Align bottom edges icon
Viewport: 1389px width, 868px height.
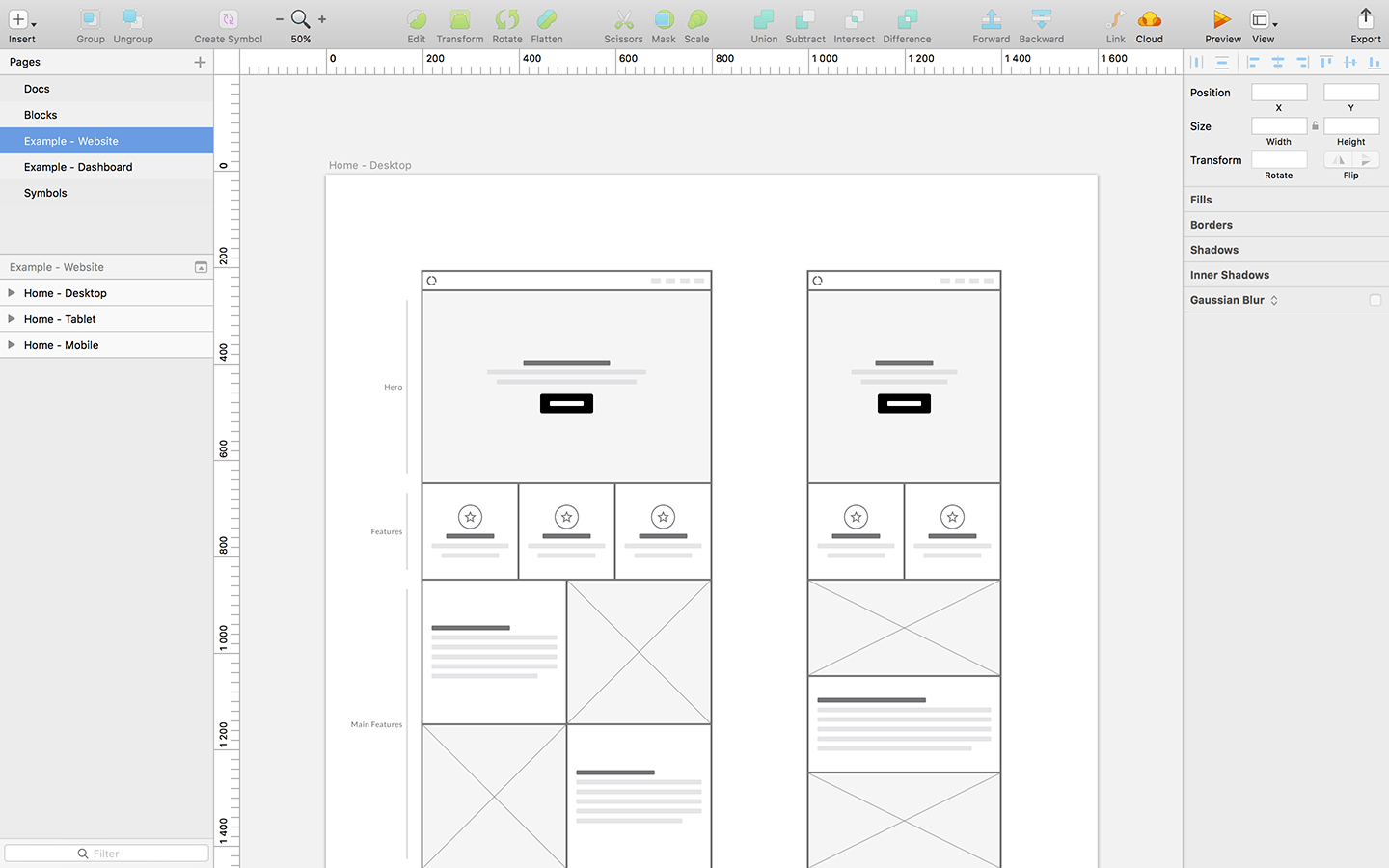[1375, 62]
